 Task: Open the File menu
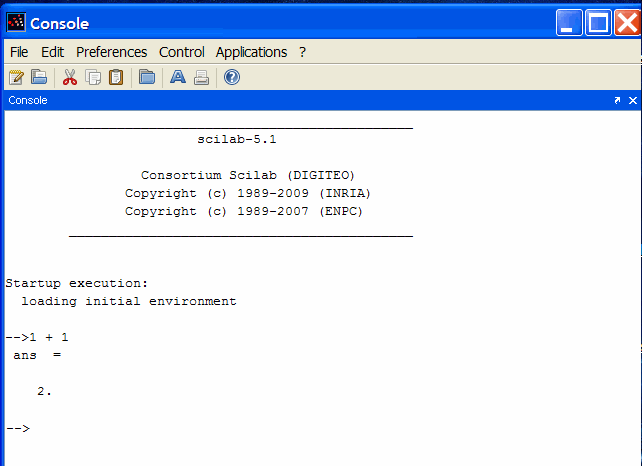tap(19, 52)
